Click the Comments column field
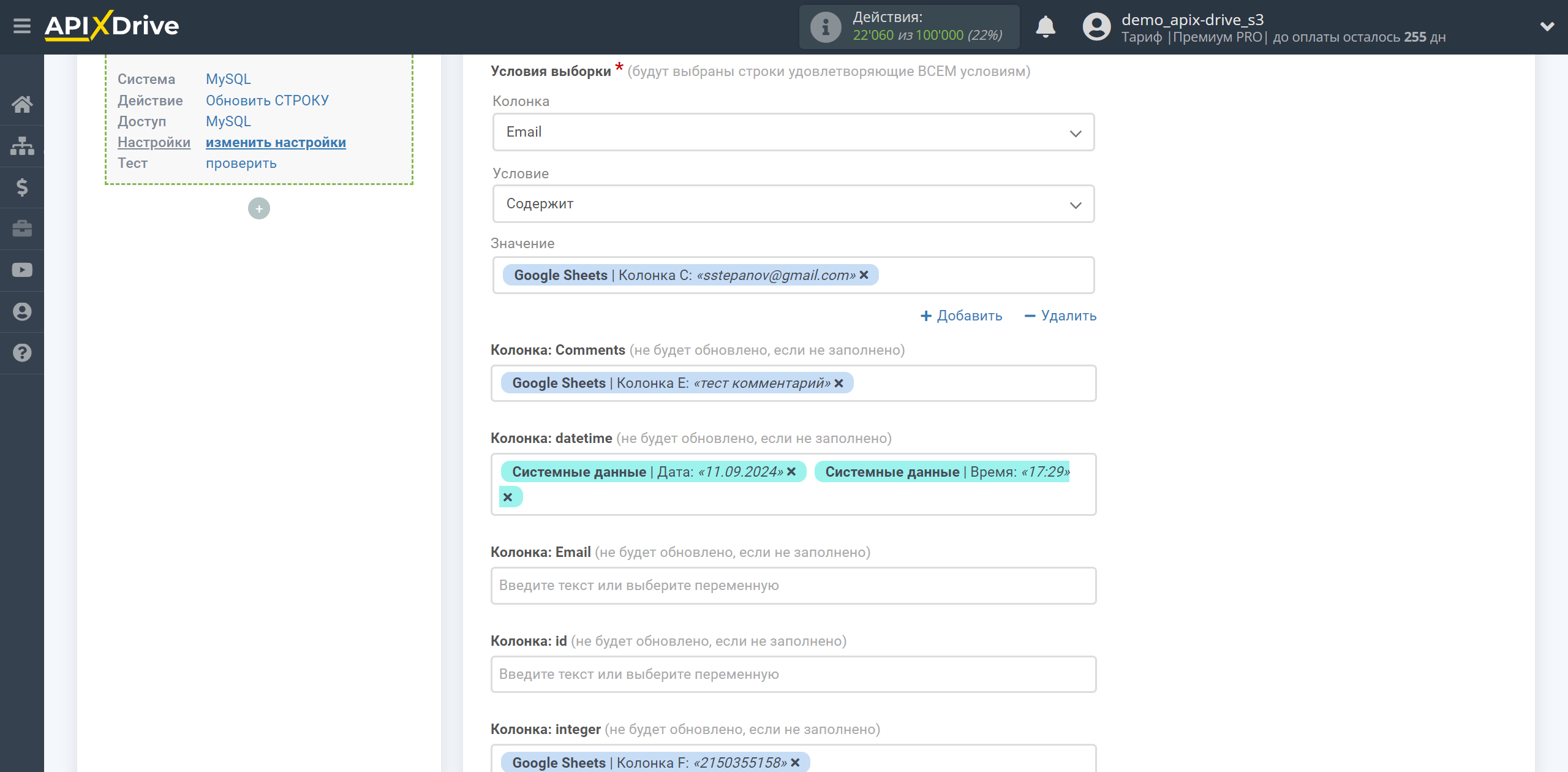Viewport: 1568px width, 772px height. pos(793,383)
